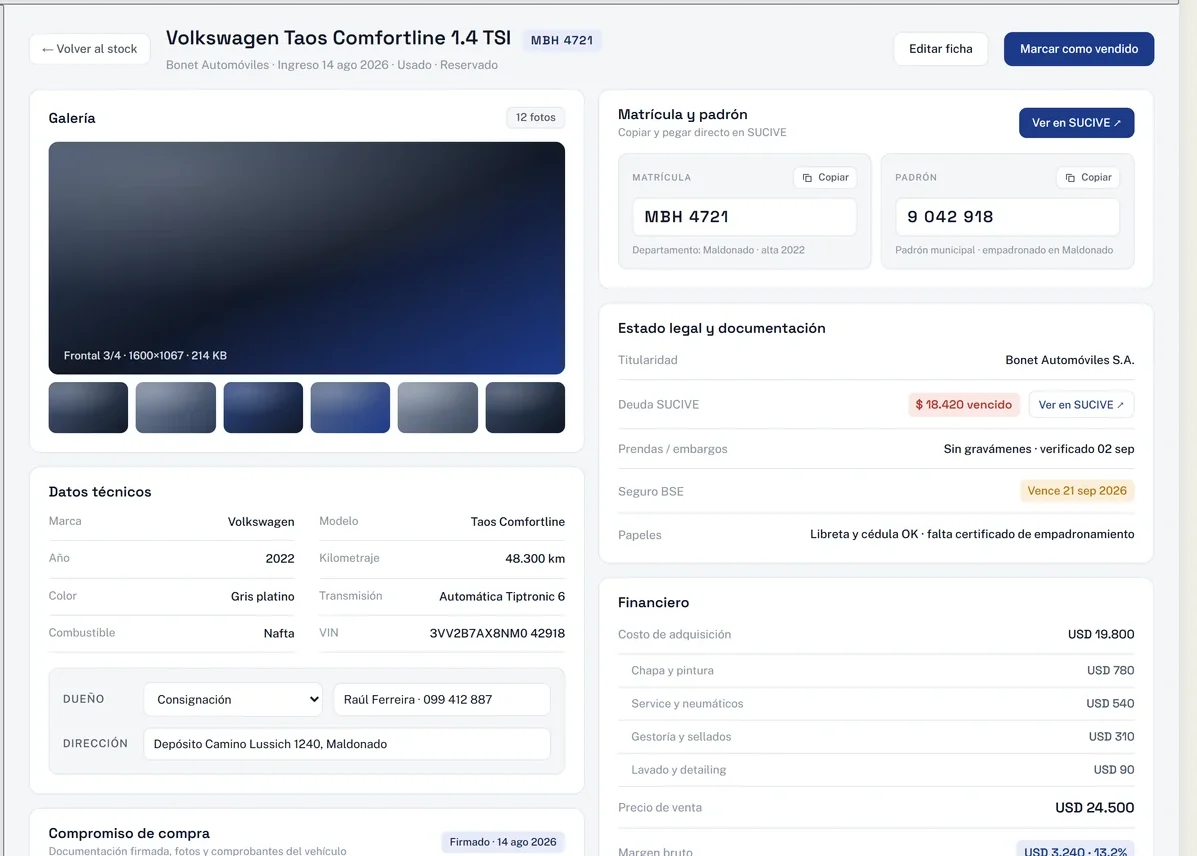
Task: Click Papeles text about falta certificado de empadronamiento
Action: (972, 535)
